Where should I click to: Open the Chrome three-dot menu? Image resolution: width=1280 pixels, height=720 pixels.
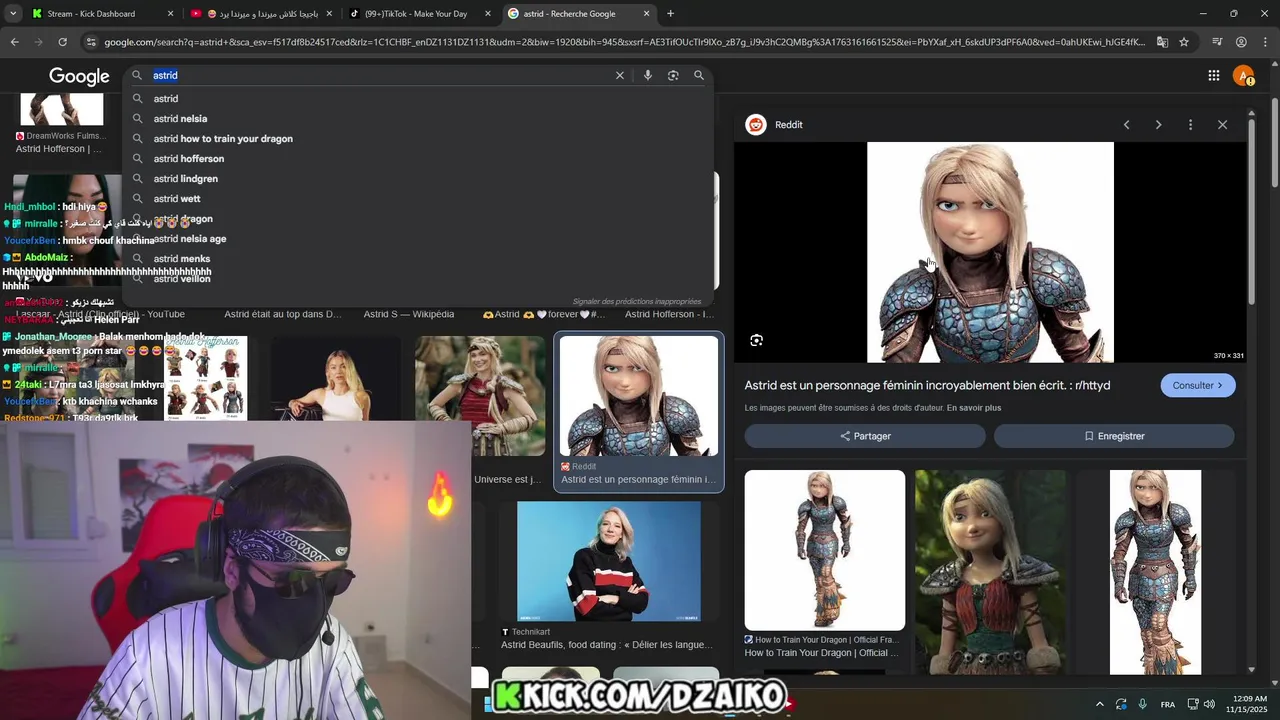pos(1265,42)
